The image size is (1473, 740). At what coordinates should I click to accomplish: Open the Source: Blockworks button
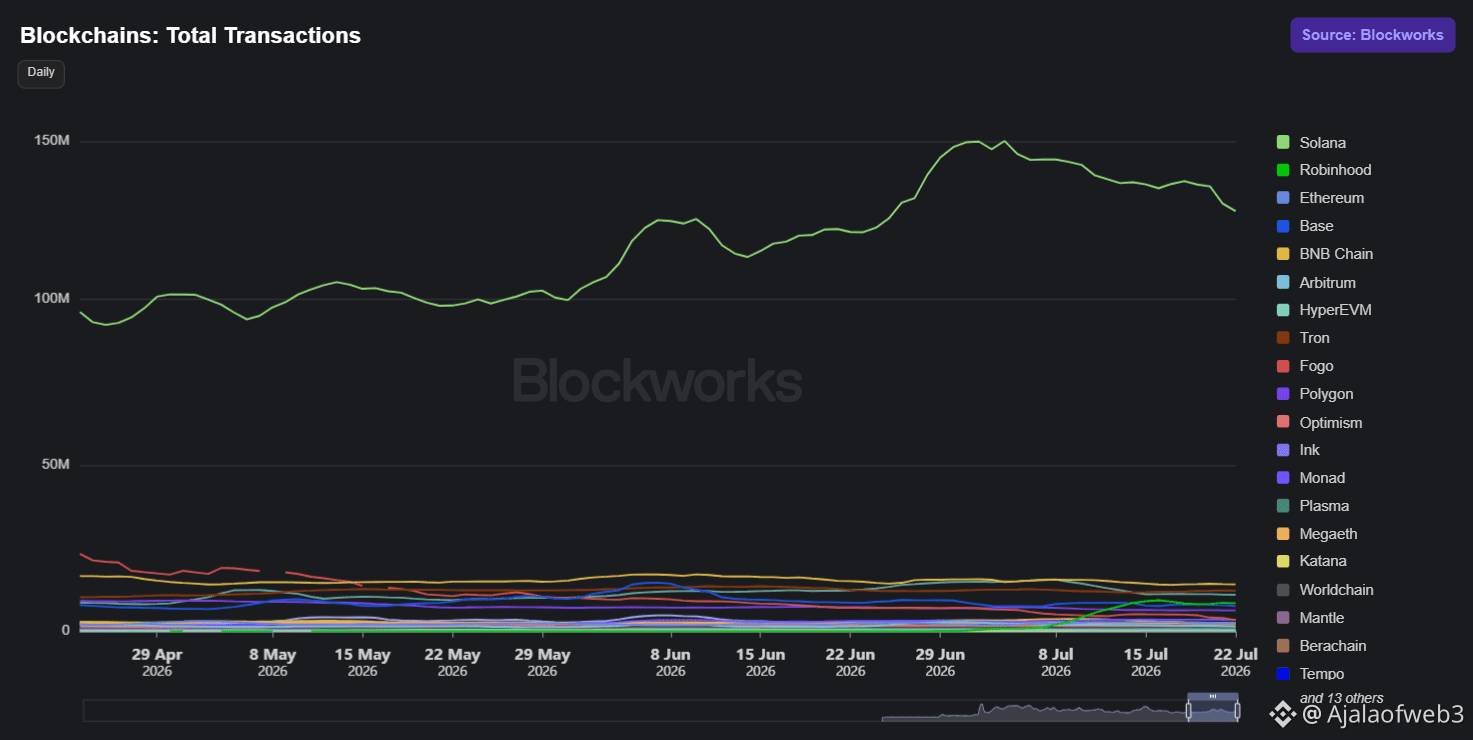point(1372,35)
